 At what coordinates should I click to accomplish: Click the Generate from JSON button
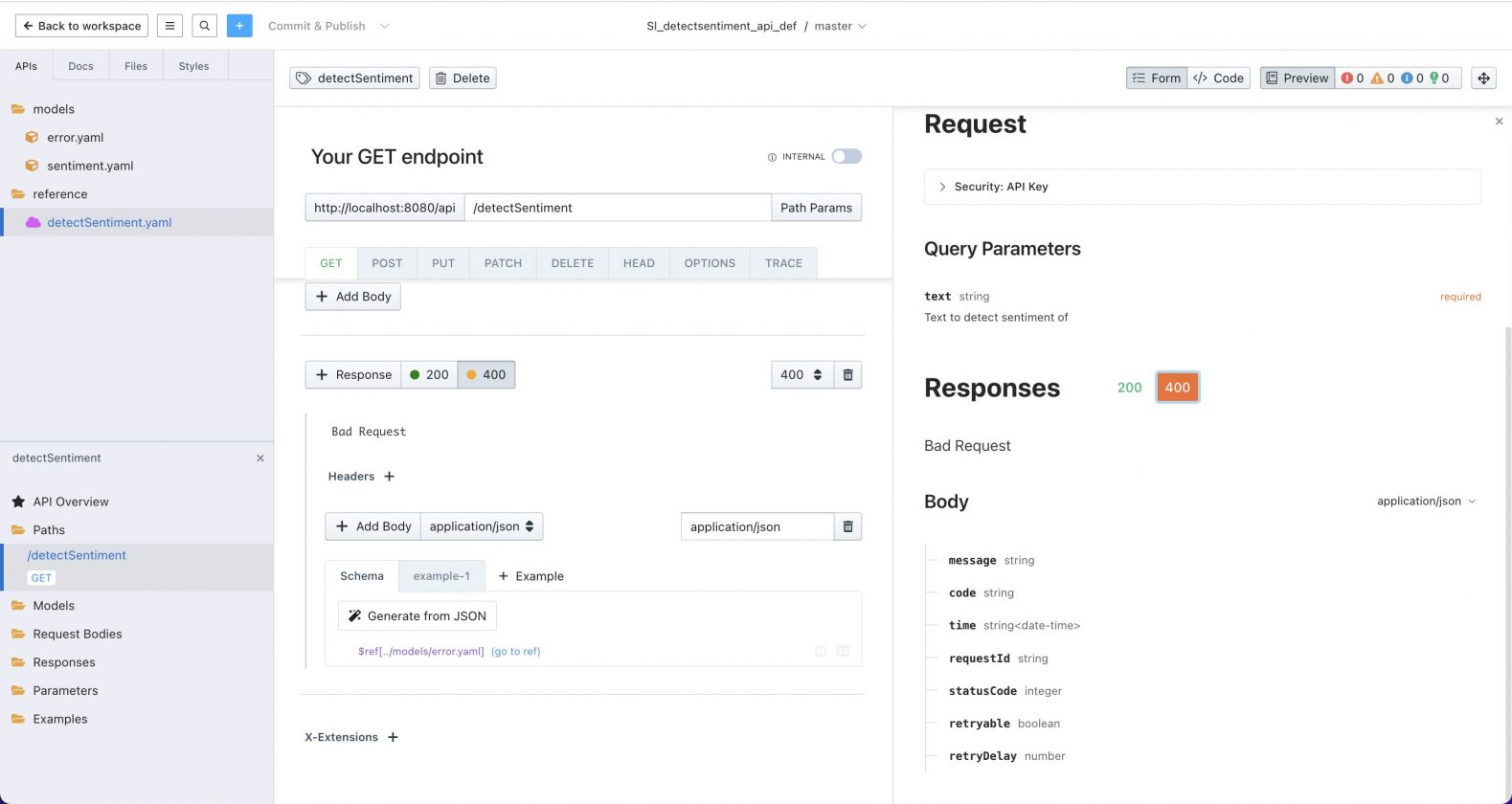[417, 616]
